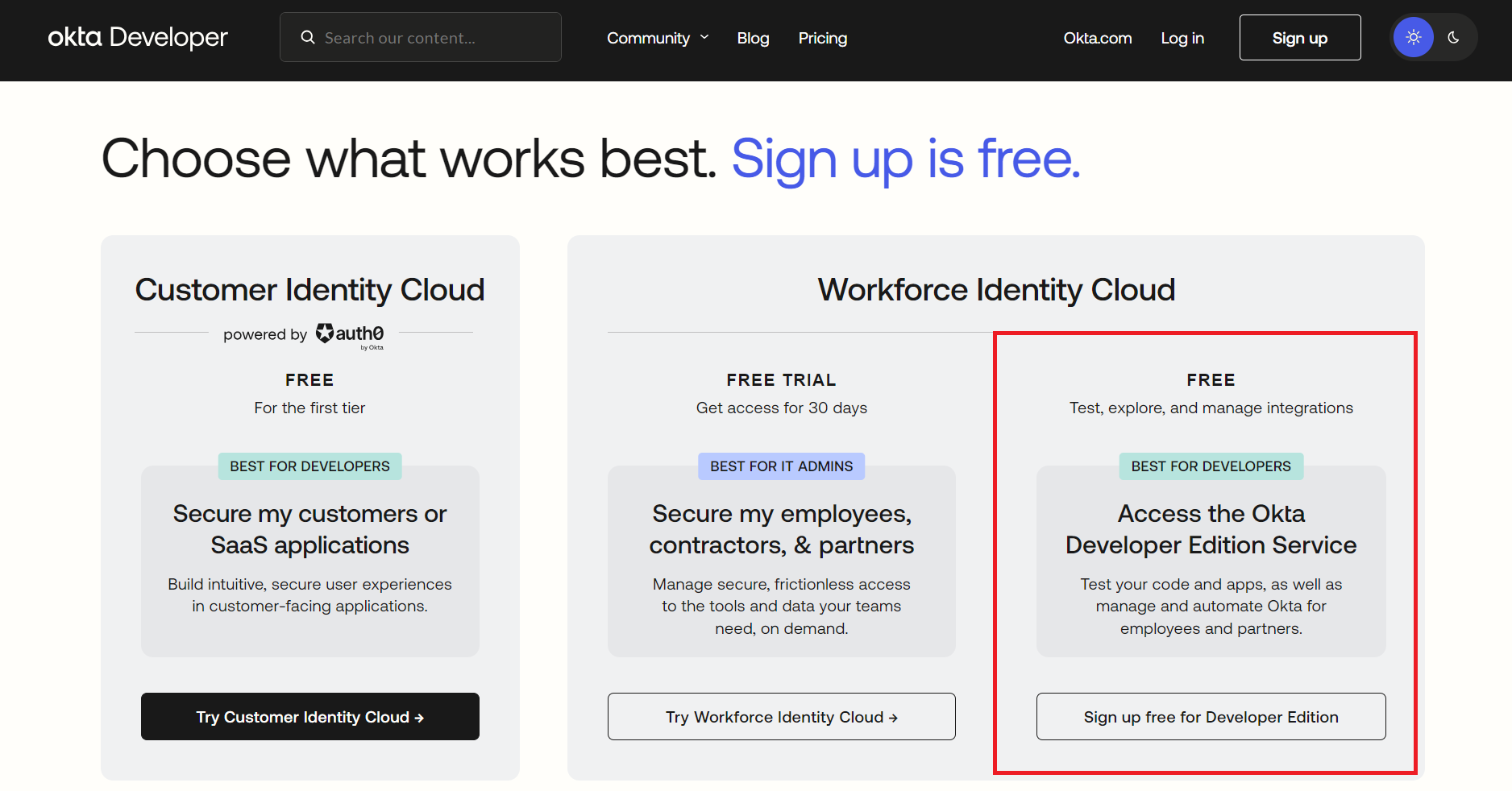The image size is (1512, 791).
Task: Click the Customer Identity Cloud heading
Action: coord(309,290)
